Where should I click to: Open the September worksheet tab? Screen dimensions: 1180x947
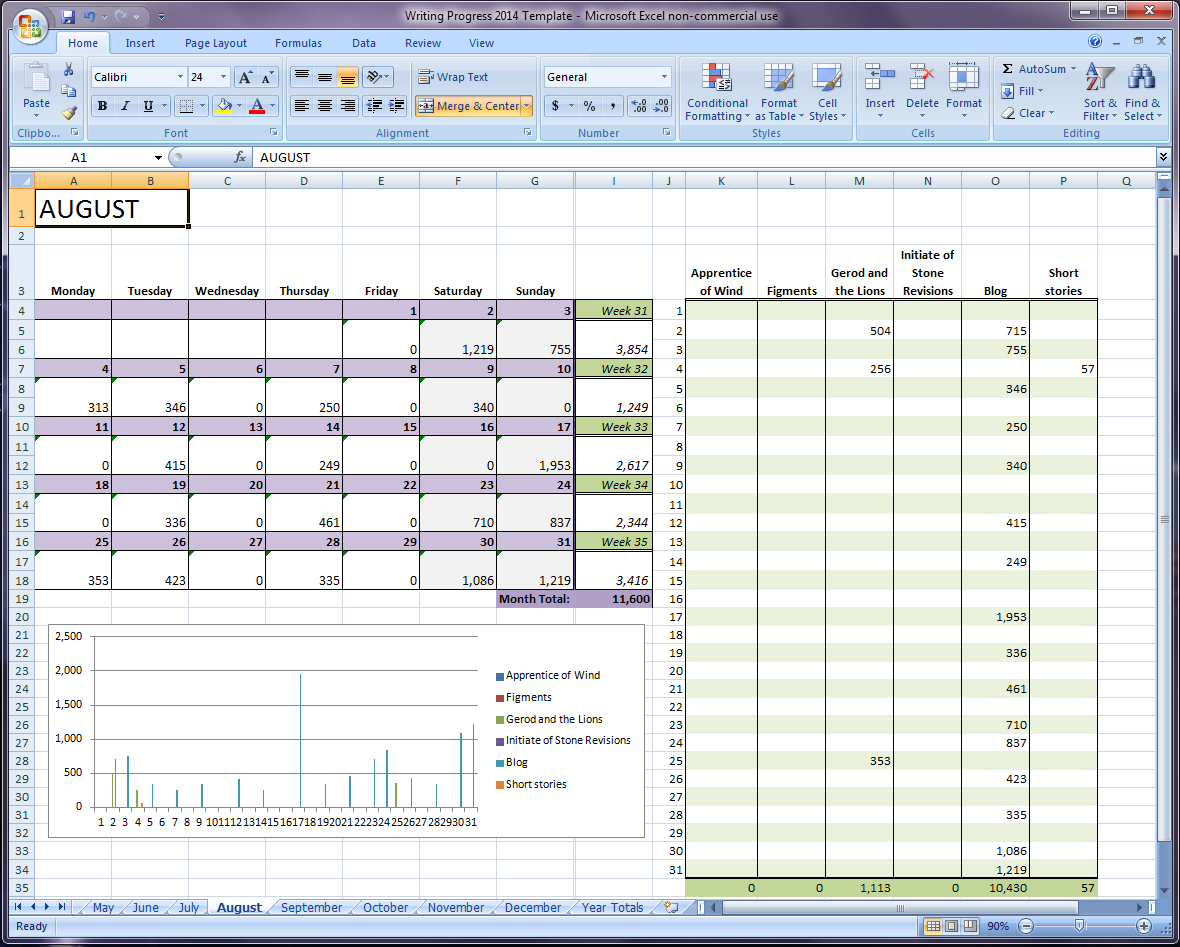tap(311, 907)
